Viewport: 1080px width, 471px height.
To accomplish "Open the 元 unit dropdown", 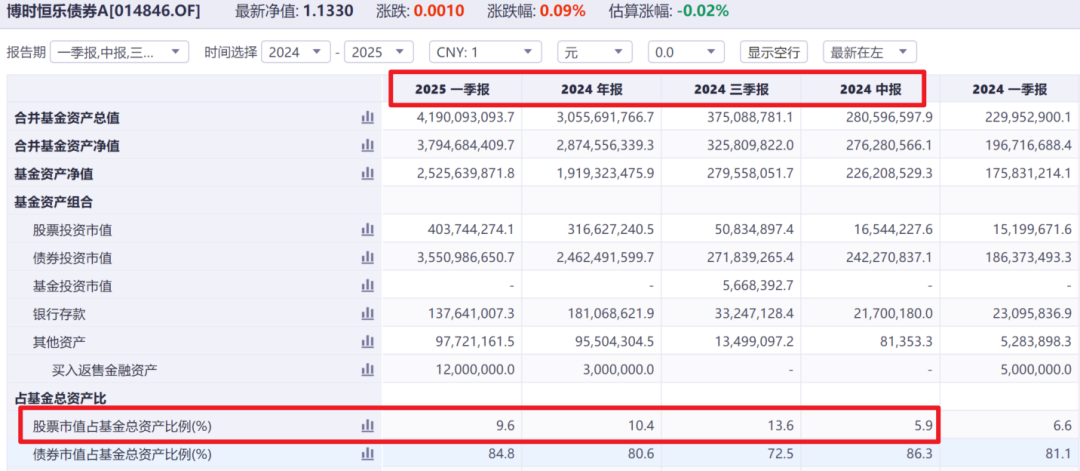I will [594, 52].
